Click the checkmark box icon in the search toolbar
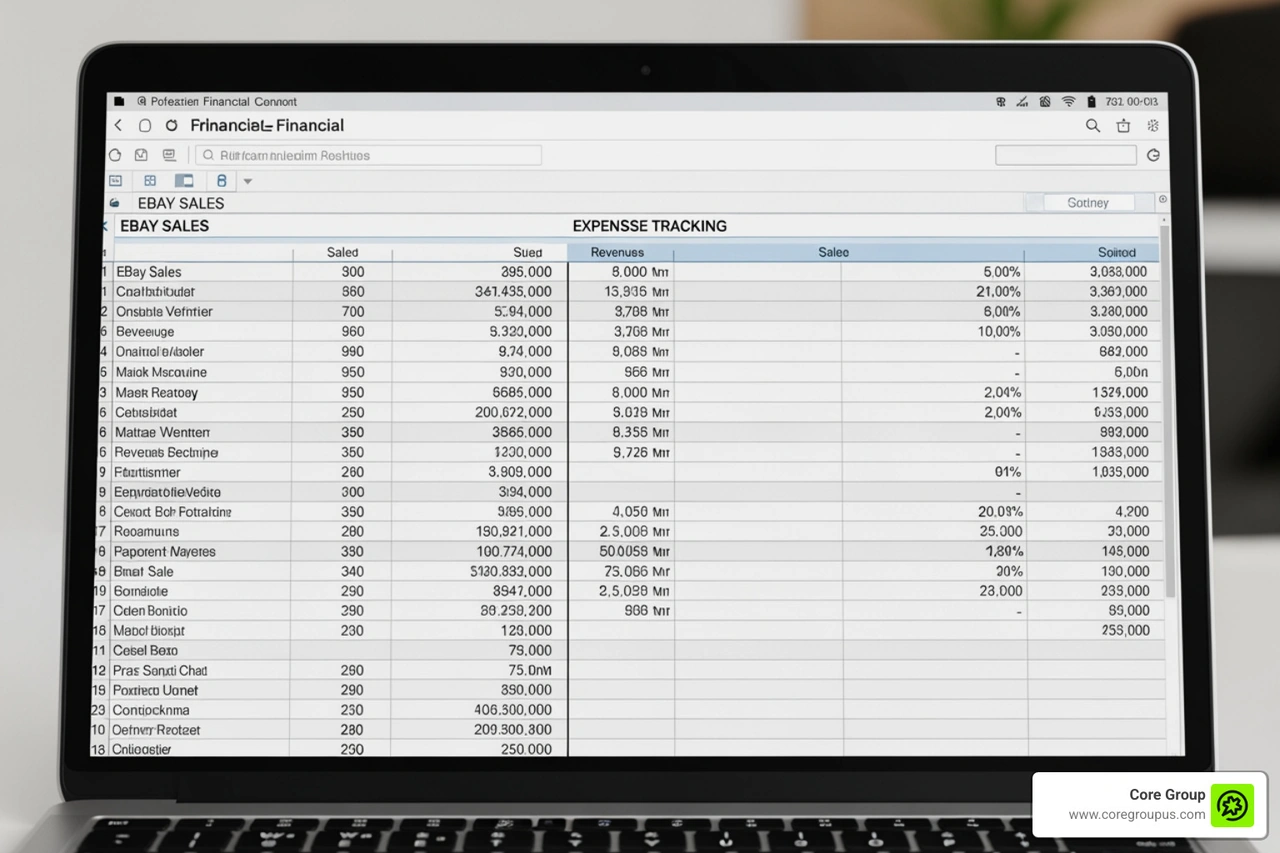The width and height of the screenshot is (1280, 853). click(141, 155)
